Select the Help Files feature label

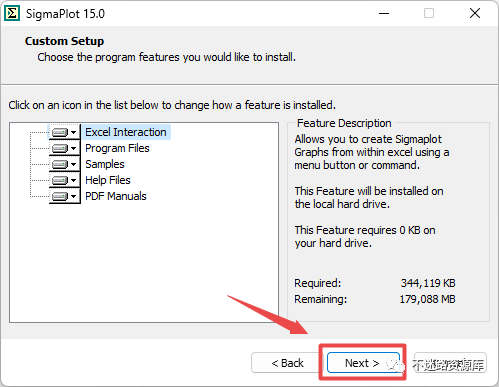click(108, 180)
